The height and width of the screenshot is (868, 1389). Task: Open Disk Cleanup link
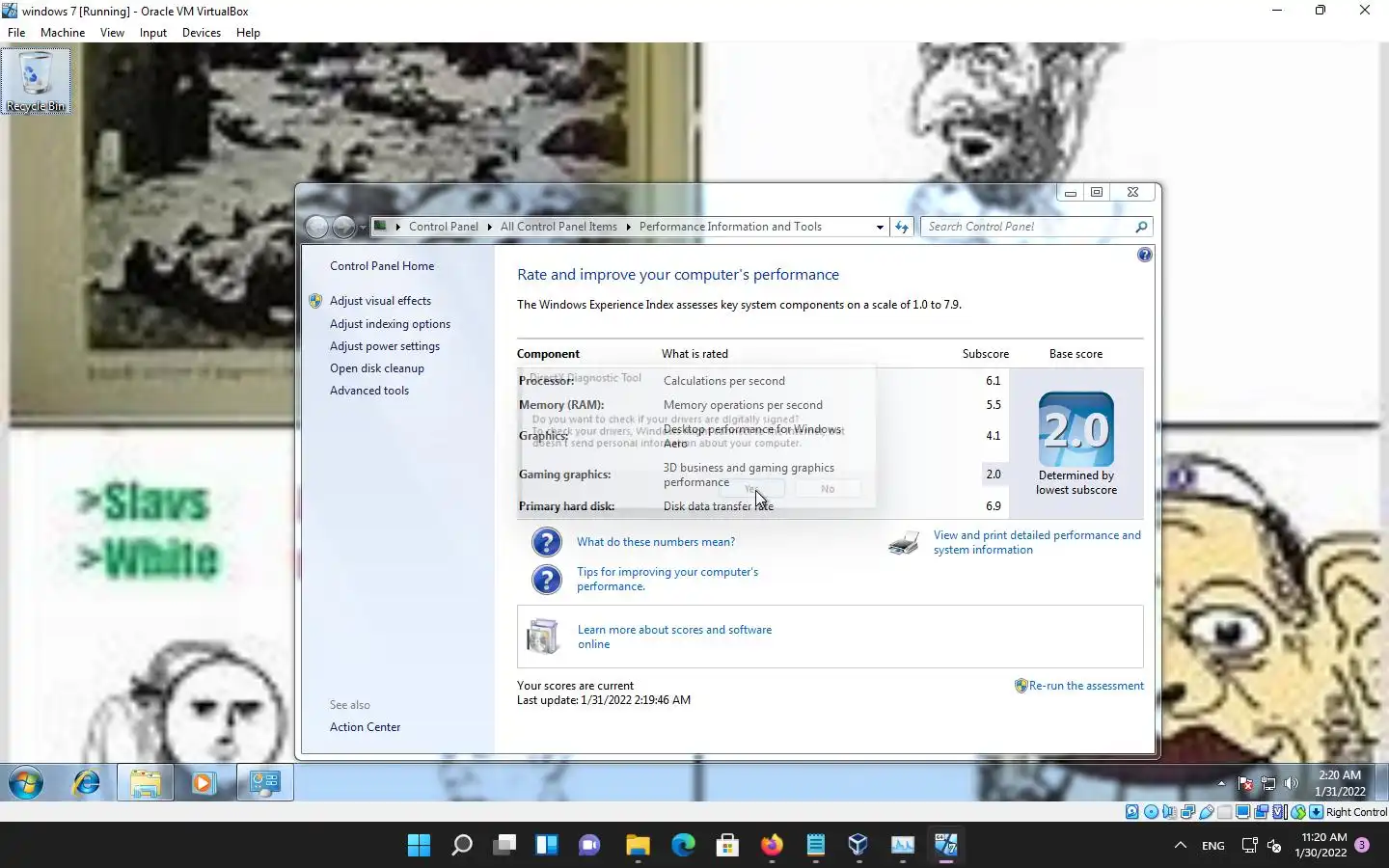coord(377,368)
